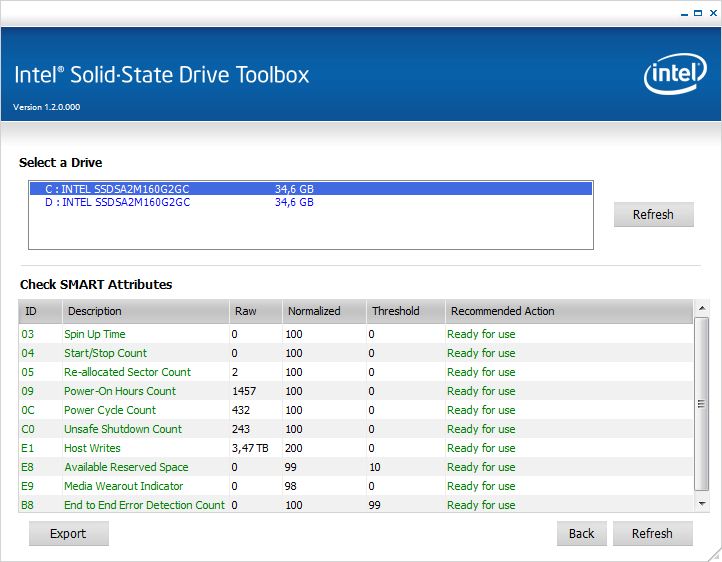Click ID C0 cell

(28, 429)
